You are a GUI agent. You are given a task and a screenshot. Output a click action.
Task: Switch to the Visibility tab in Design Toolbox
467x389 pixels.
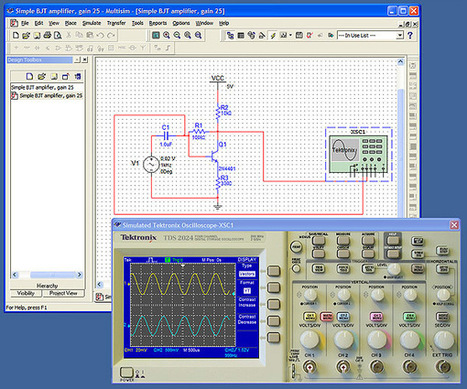pos(26,293)
